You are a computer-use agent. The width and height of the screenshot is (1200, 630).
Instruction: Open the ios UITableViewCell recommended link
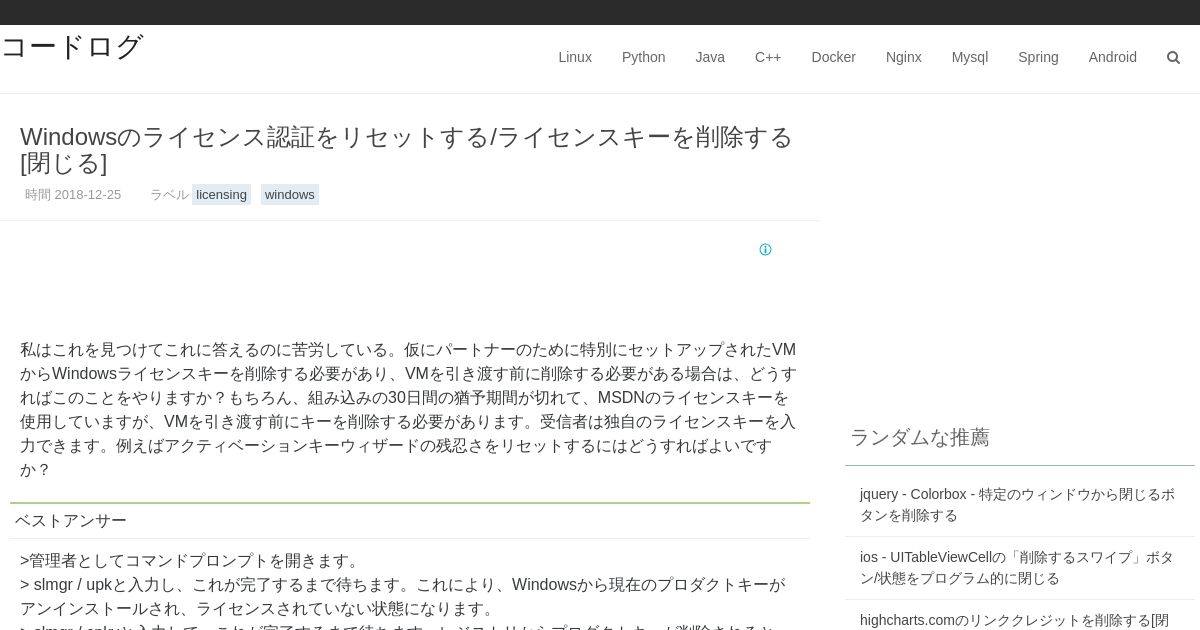1018,568
